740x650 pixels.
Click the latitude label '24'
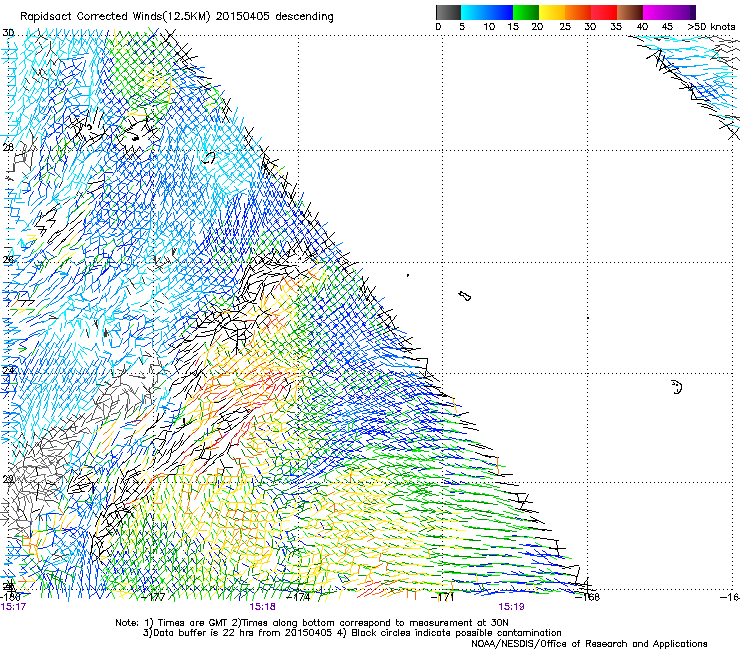tap(8, 371)
